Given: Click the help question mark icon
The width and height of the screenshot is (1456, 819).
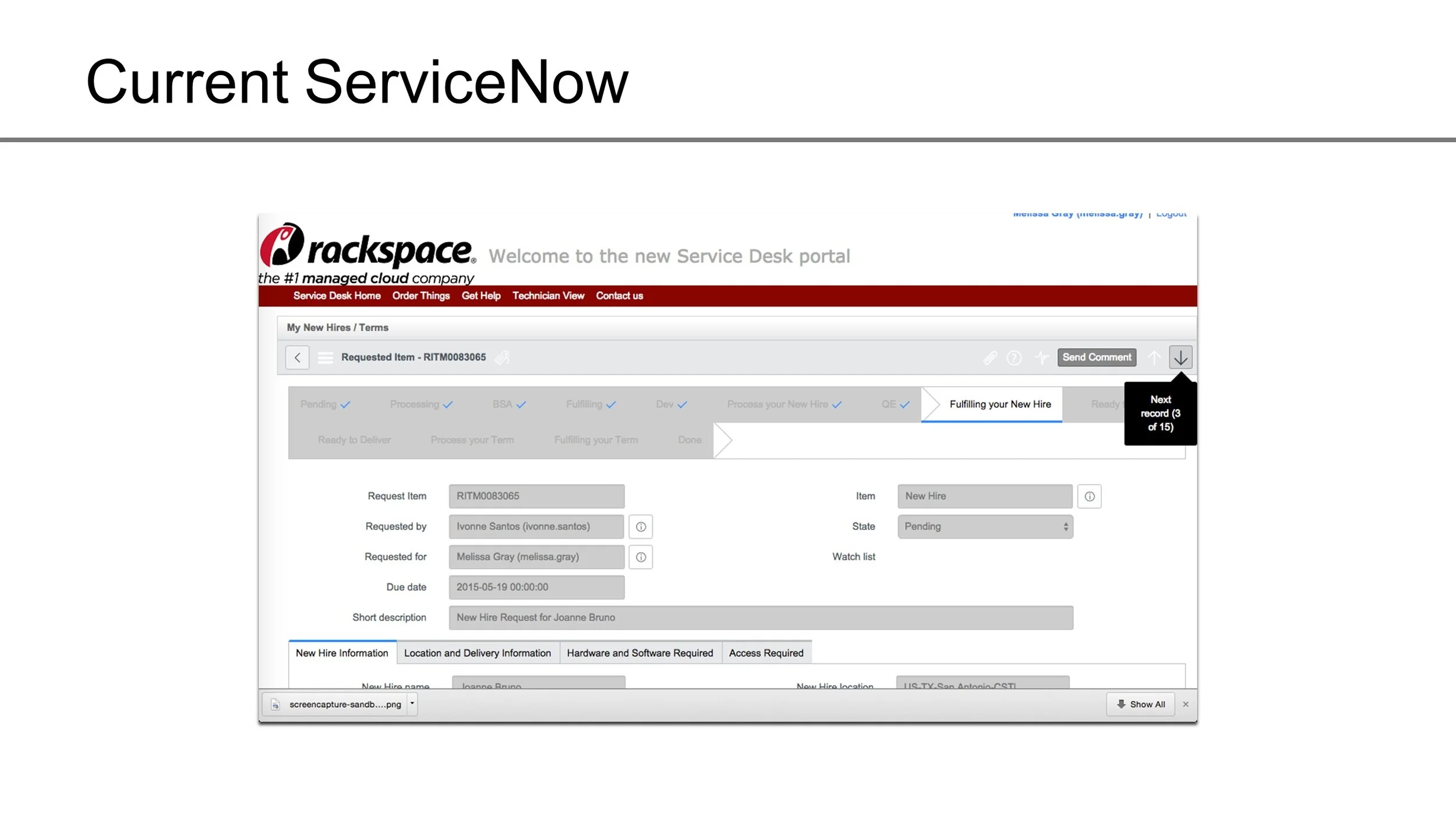Looking at the screenshot, I should (x=1014, y=357).
